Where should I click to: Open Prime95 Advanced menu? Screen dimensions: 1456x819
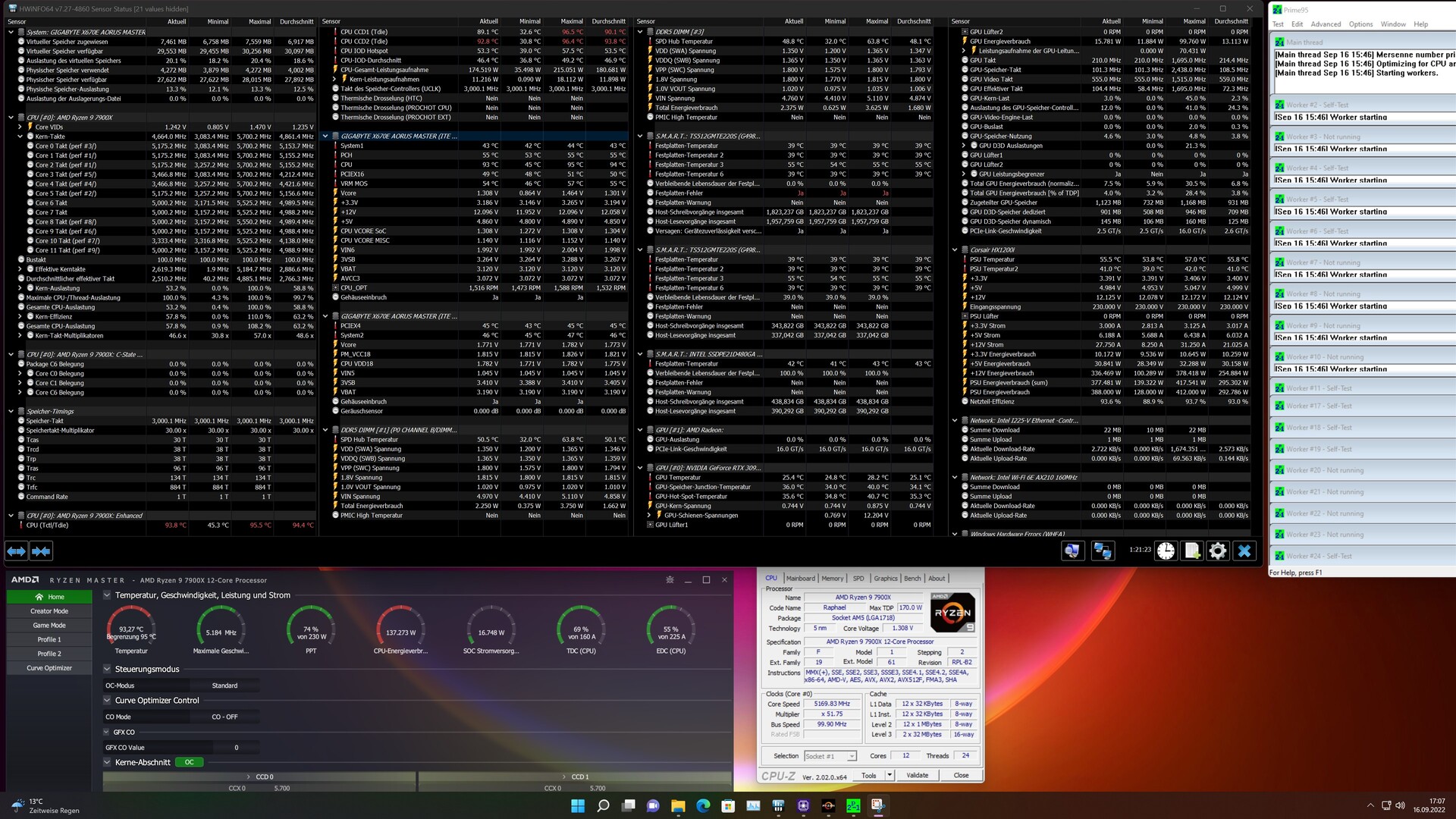1326,24
